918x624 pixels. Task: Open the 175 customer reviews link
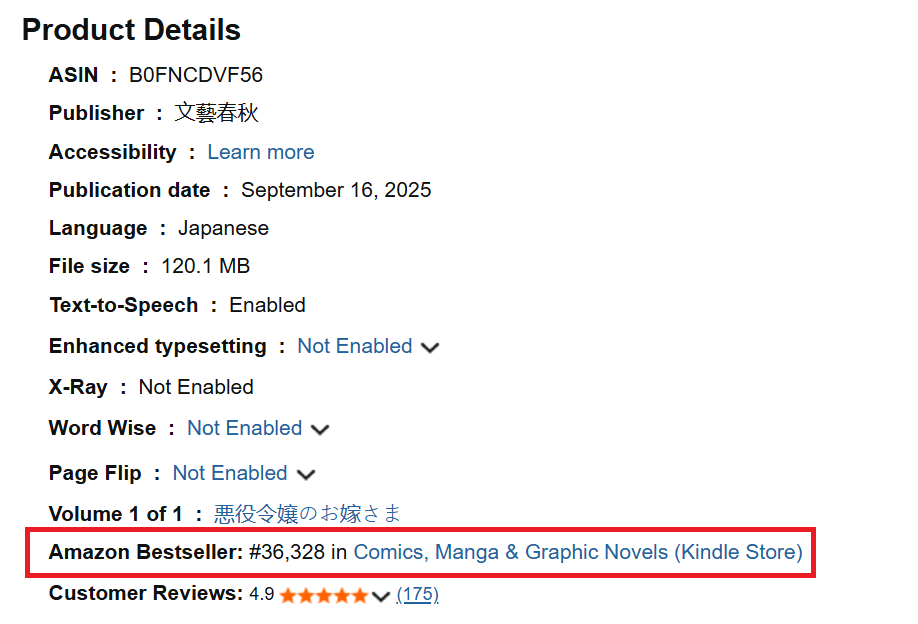[x=417, y=594]
